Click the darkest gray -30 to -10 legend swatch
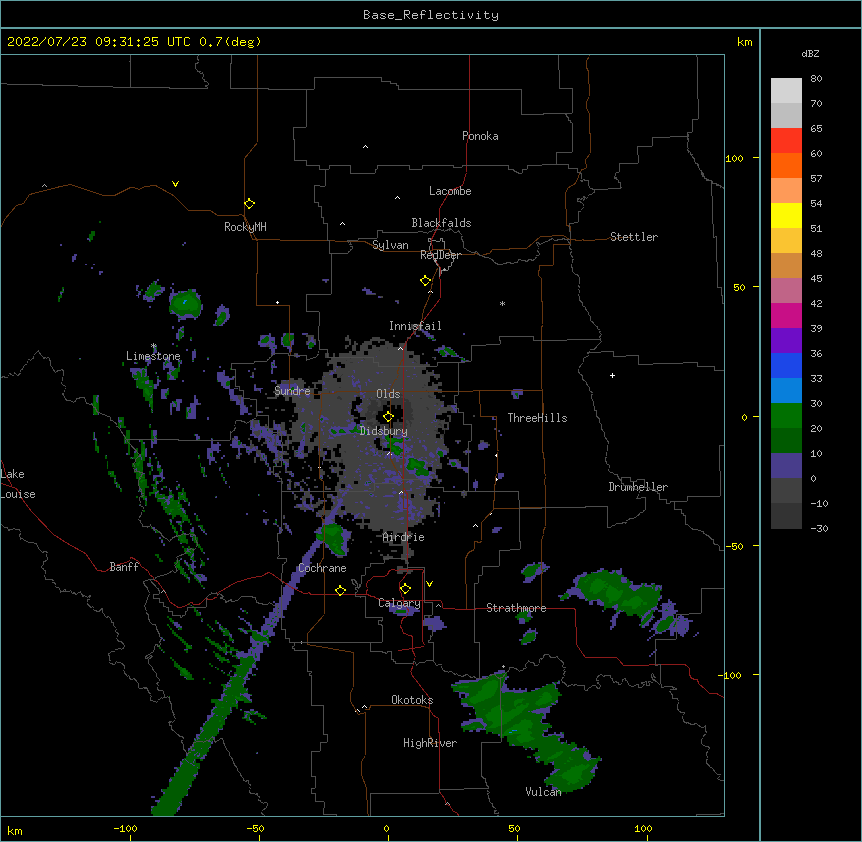The height and width of the screenshot is (842, 862). tap(786, 516)
